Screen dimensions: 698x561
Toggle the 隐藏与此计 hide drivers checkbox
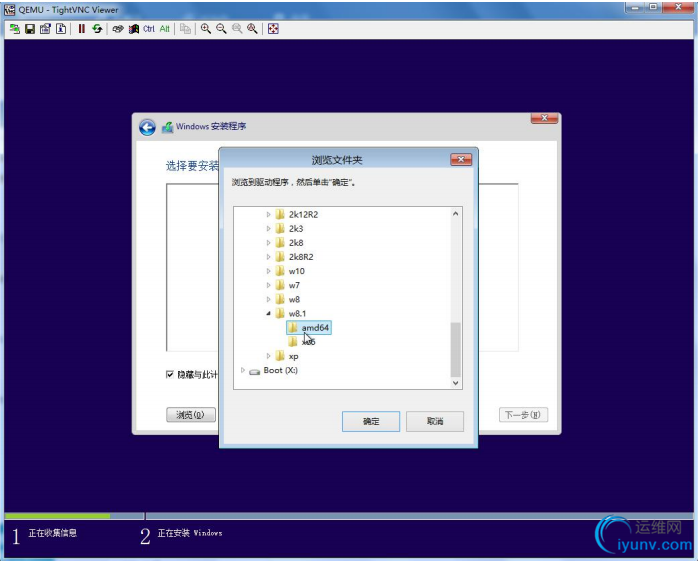pos(170,374)
